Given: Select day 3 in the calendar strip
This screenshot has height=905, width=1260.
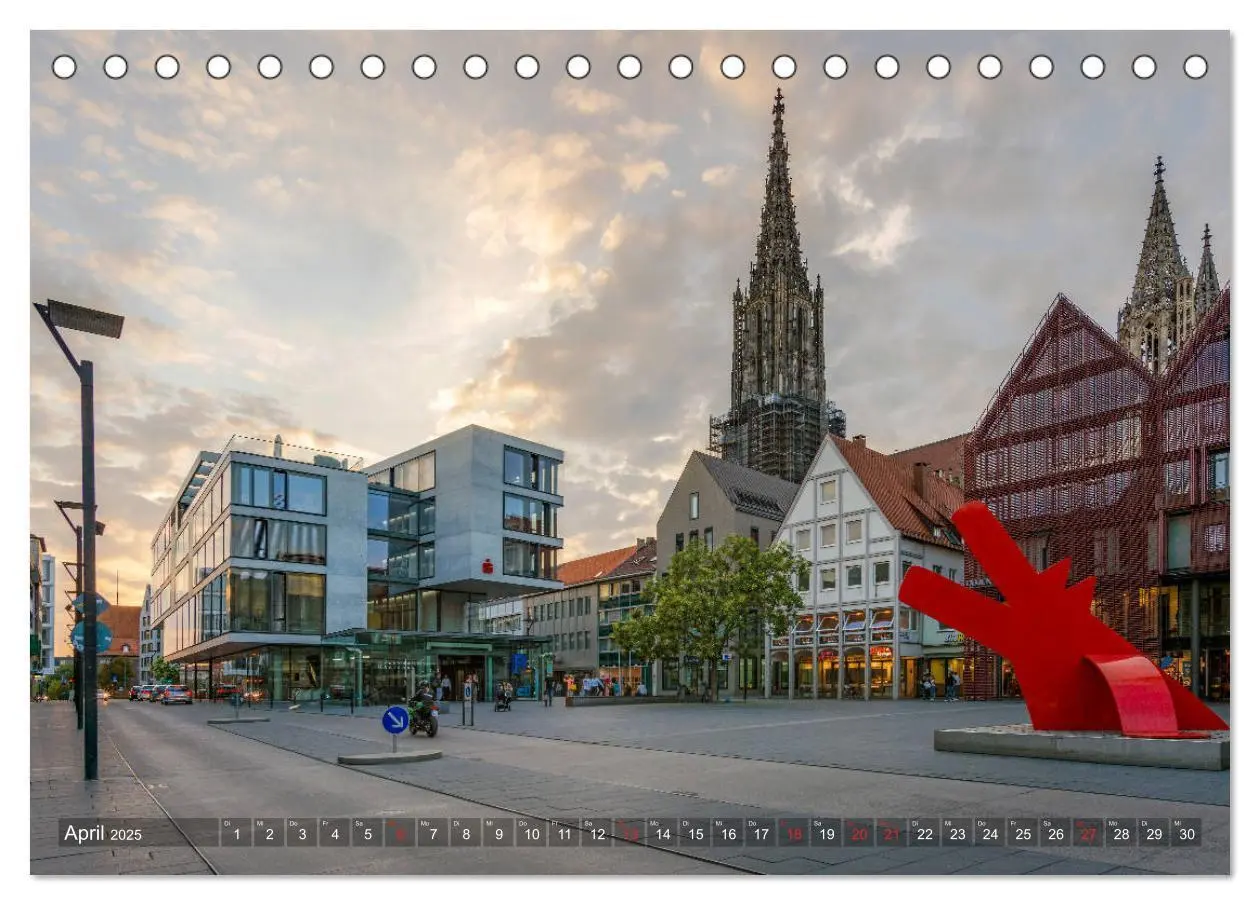Looking at the screenshot, I should pos(302,833).
